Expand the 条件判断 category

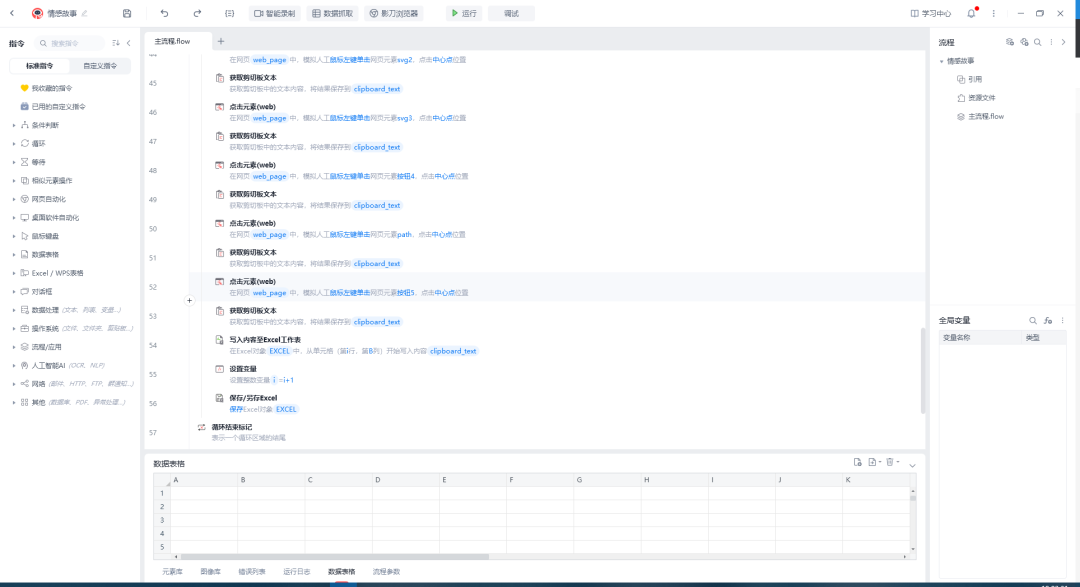coord(14,125)
